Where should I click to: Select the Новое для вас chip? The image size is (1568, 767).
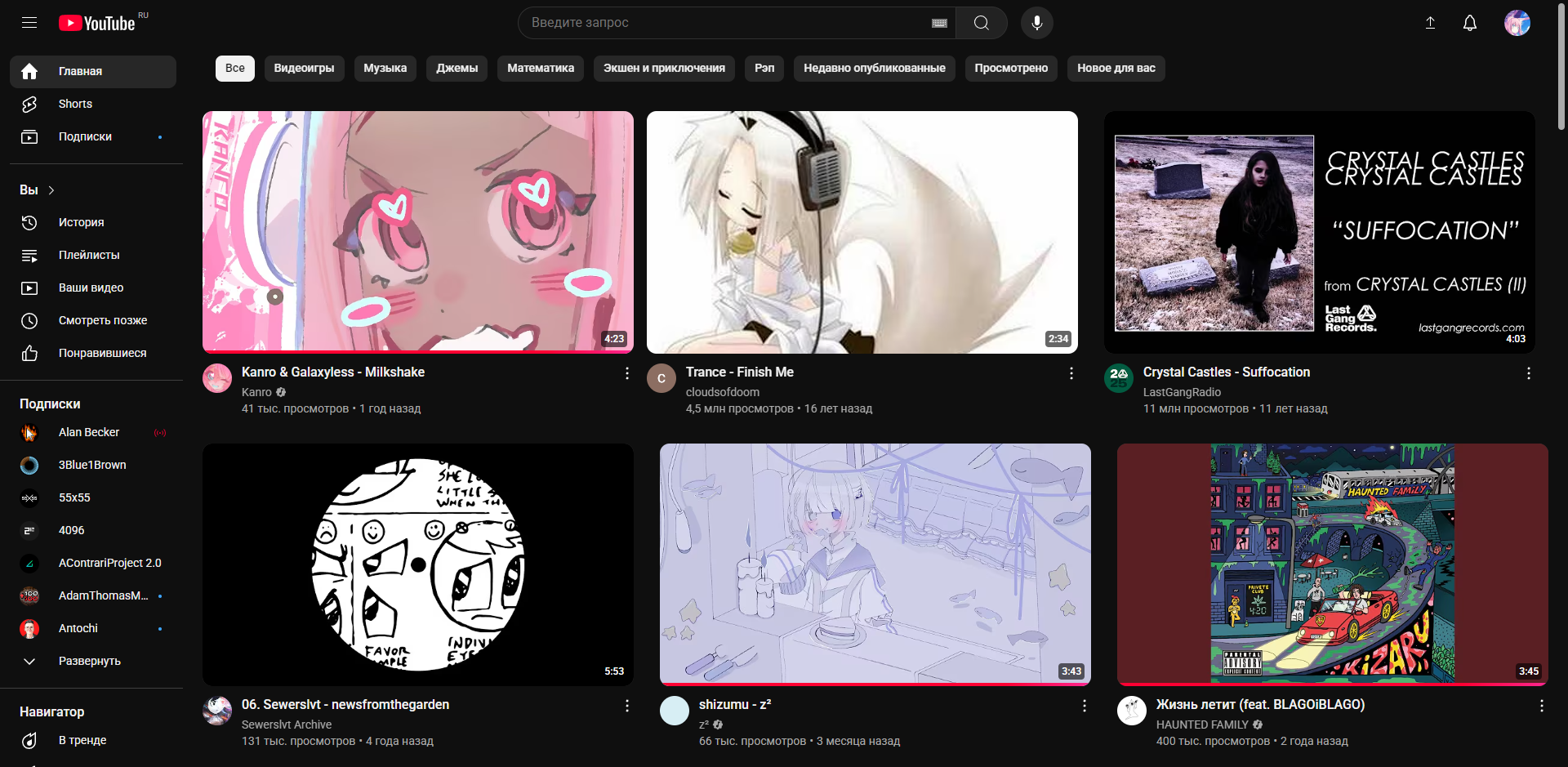pyautogui.click(x=1116, y=68)
